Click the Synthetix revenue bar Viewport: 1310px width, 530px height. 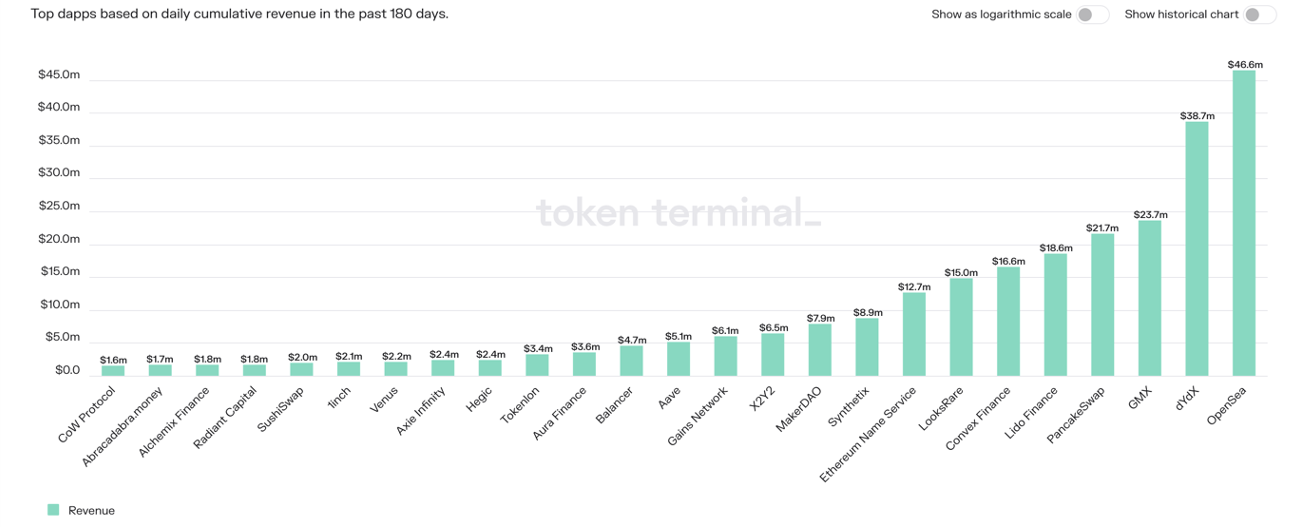[x=867, y=347]
